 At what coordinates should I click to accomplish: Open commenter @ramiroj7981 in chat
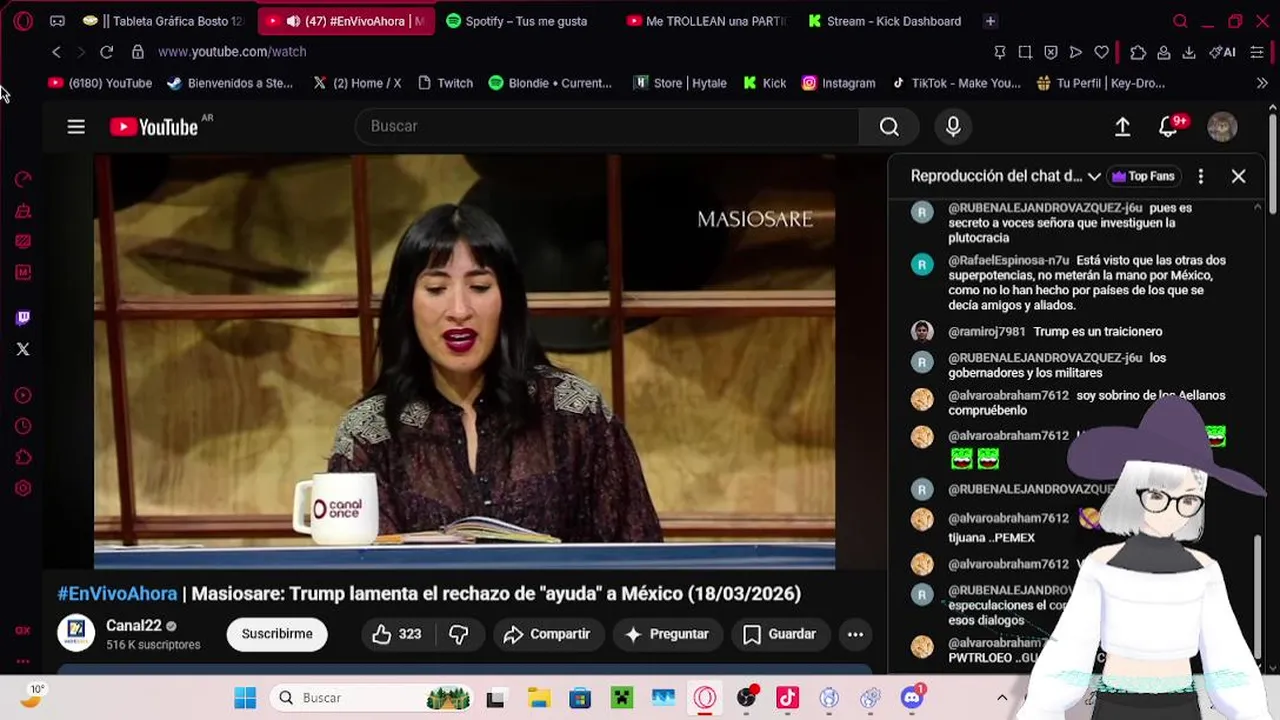(x=989, y=332)
